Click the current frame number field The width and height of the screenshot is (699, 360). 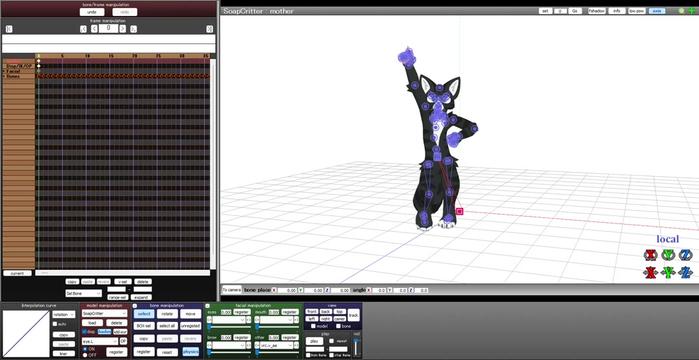click(x=108, y=29)
